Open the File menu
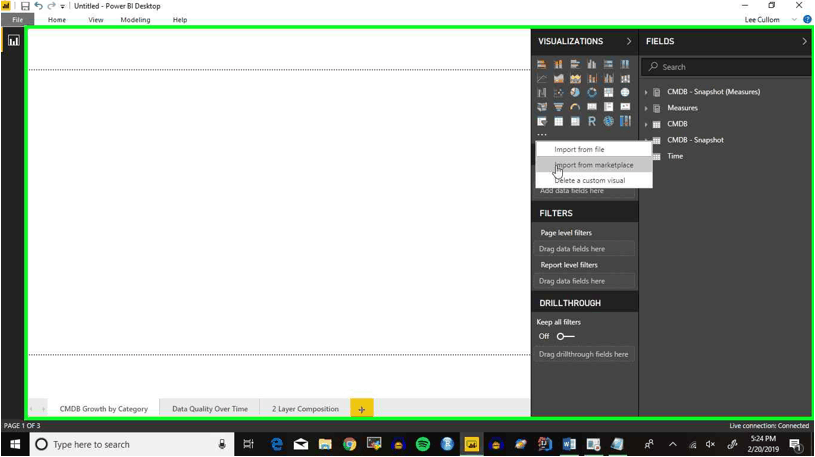The height and width of the screenshot is (457, 815). click(x=17, y=20)
